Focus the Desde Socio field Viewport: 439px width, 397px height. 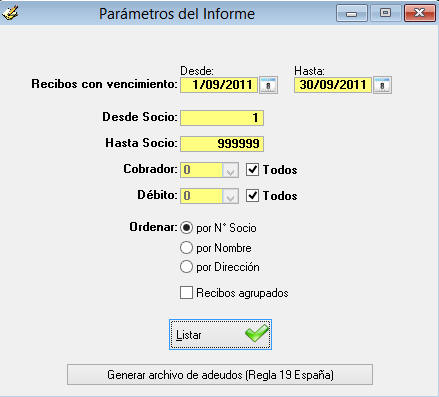(222, 118)
